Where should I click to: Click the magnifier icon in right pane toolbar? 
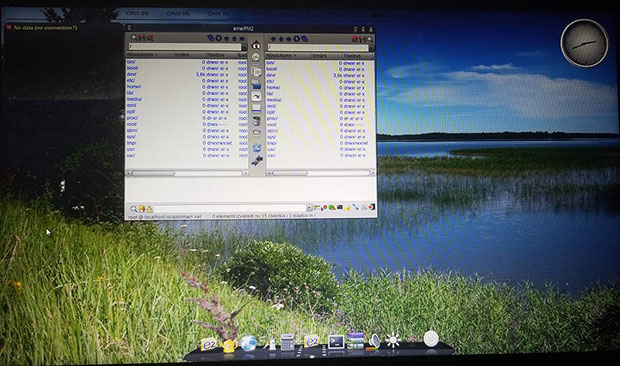[370, 39]
